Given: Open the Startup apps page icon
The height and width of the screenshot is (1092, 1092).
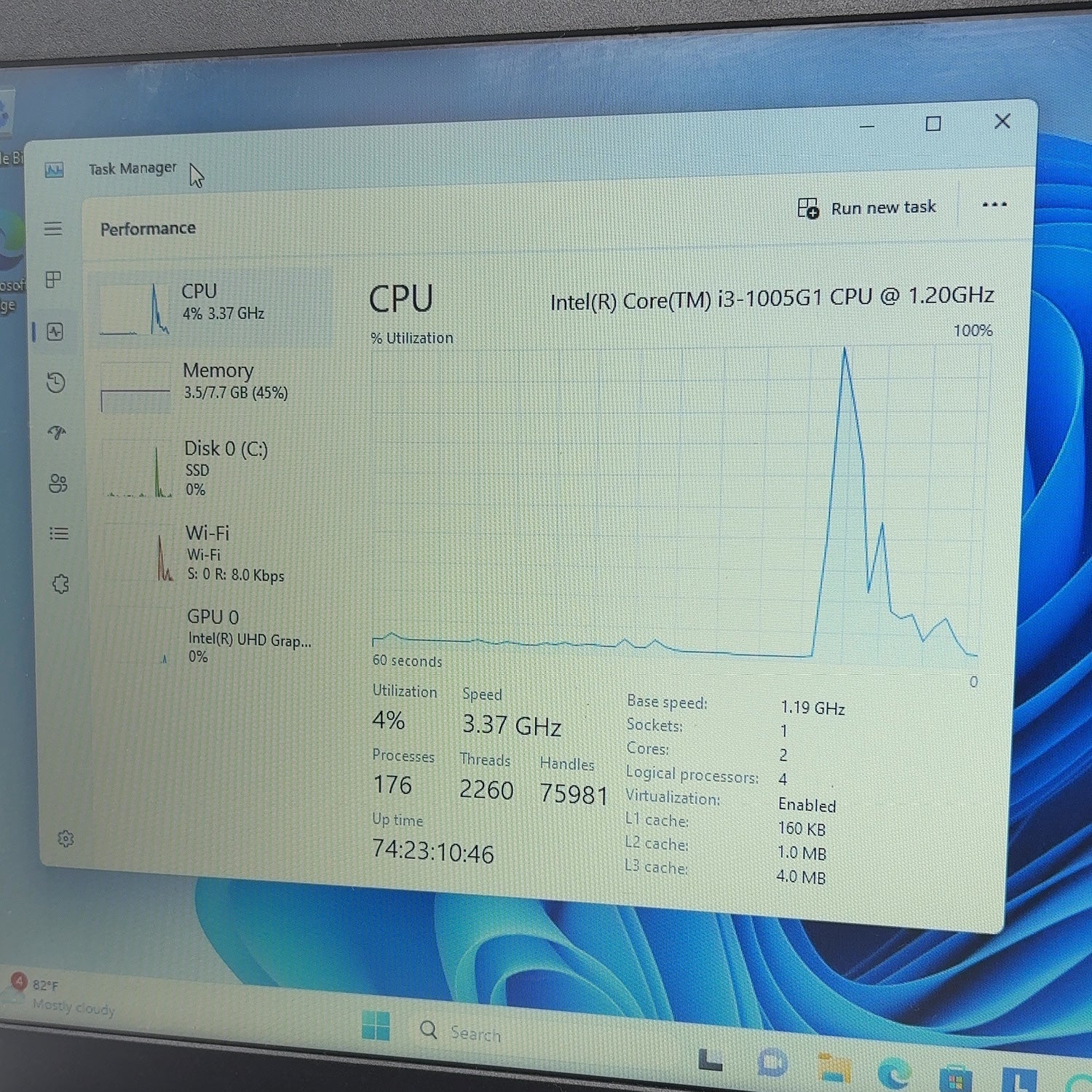Looking at the screenshot, I should (58, 433).
